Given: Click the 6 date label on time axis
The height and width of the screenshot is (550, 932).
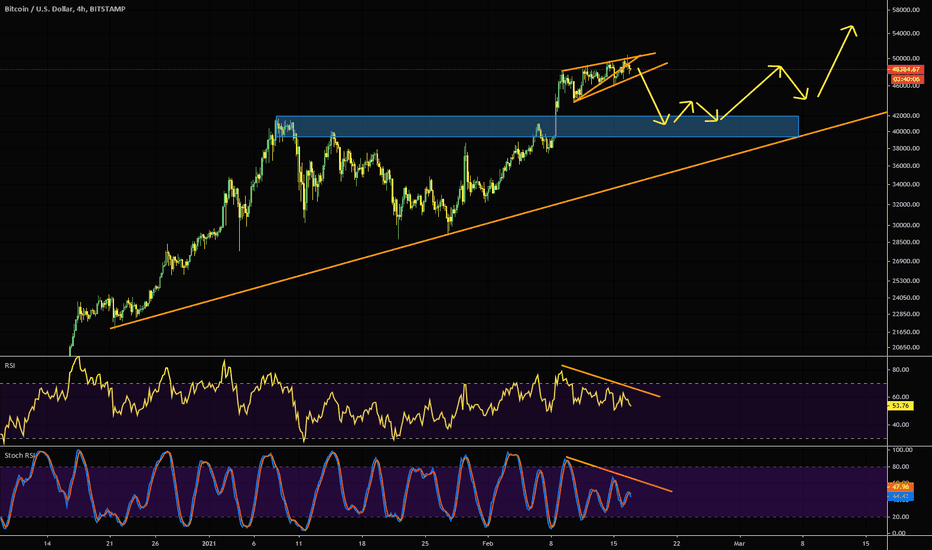Looking at the screenshot, I should click(254, 543).
